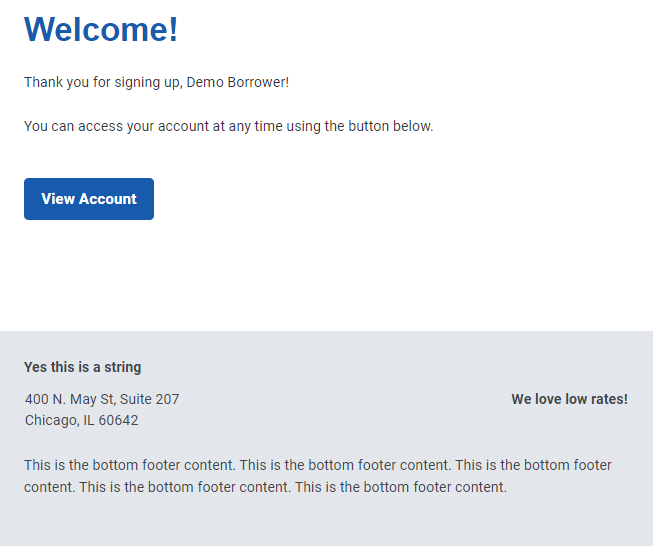Click the zip code 60642
The image size is (653, 546).
point(118,420)
